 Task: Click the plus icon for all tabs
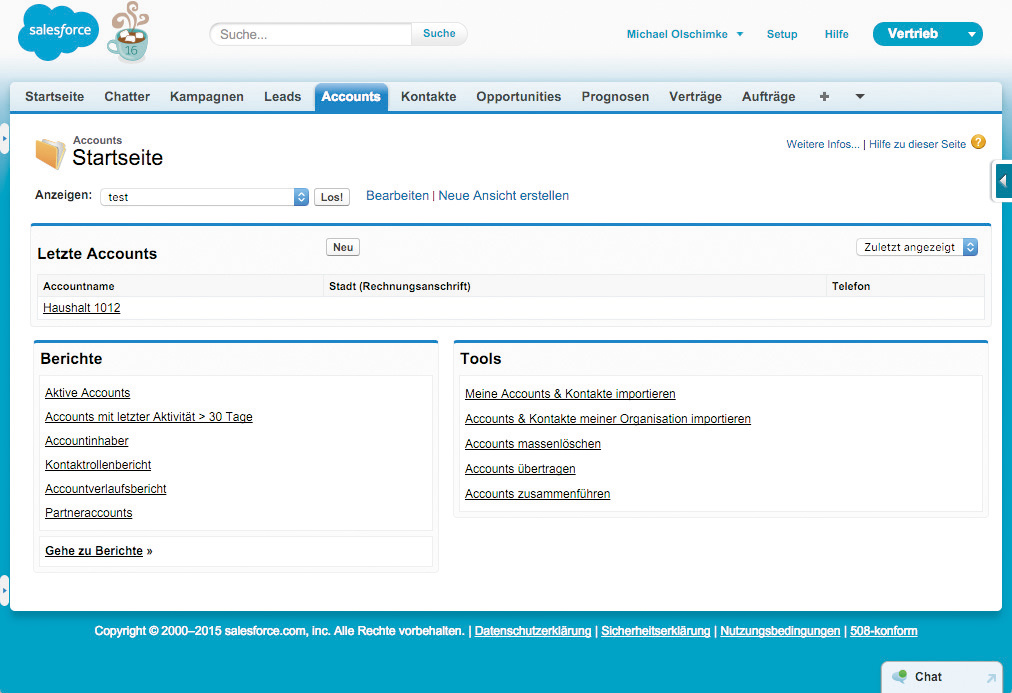pos(824,96)
